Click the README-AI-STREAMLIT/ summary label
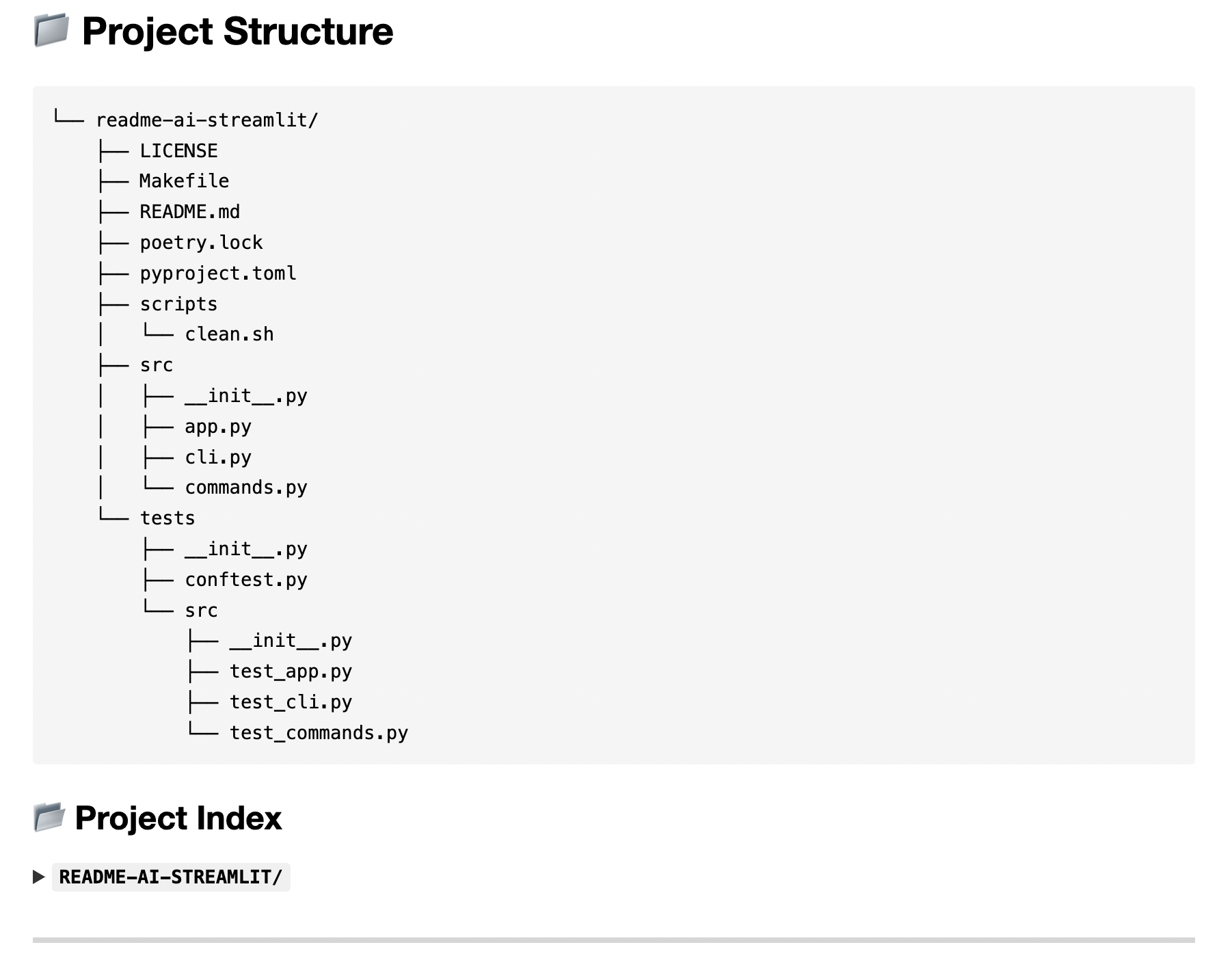The height and width of the screenshot is (960, 1232). [171, 877]
